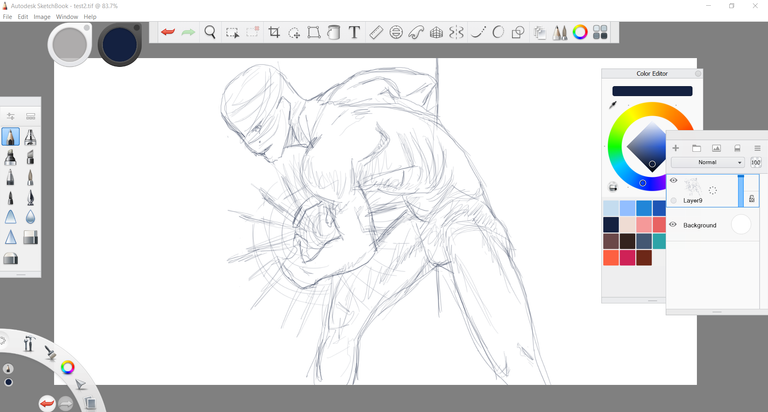Open Brush Library icon in palette

(30, 116)
